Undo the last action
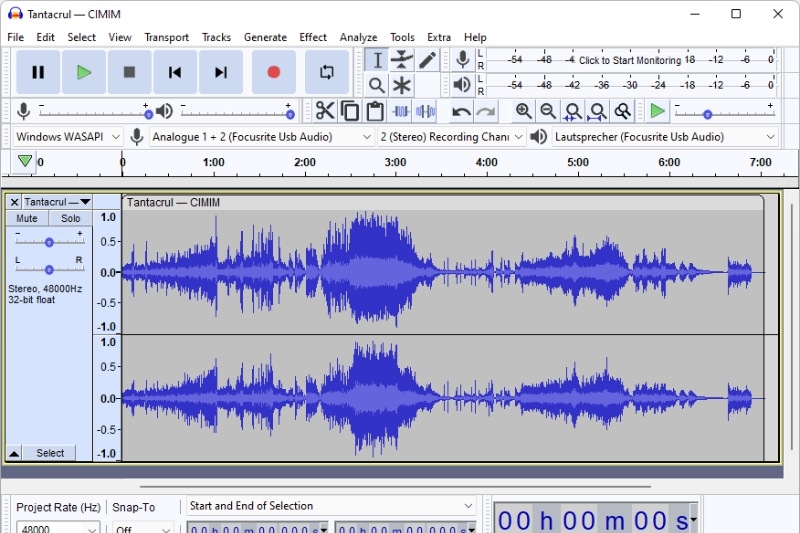Viewport: 800px width, 533px height. coord(461,111)
